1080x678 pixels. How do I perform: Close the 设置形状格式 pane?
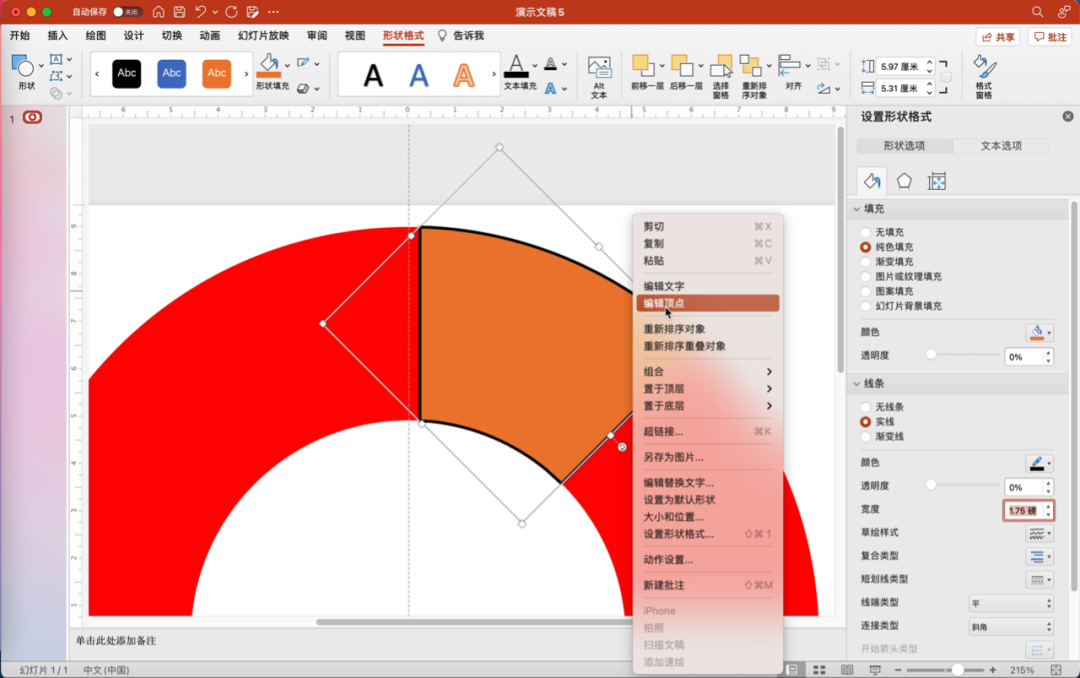click(x=1068, y=116)
